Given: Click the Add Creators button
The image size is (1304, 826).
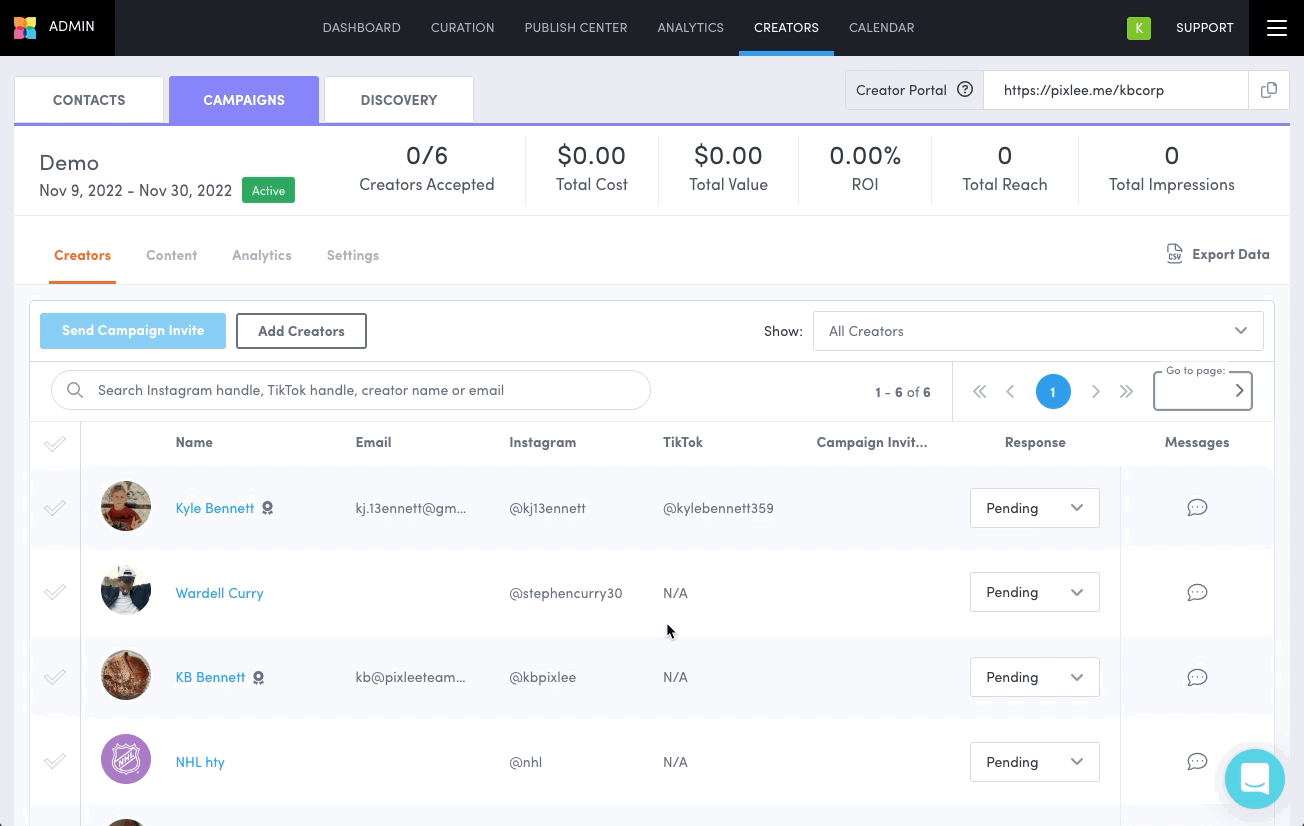Looking at the screenshot, I should tap(301, 331).
